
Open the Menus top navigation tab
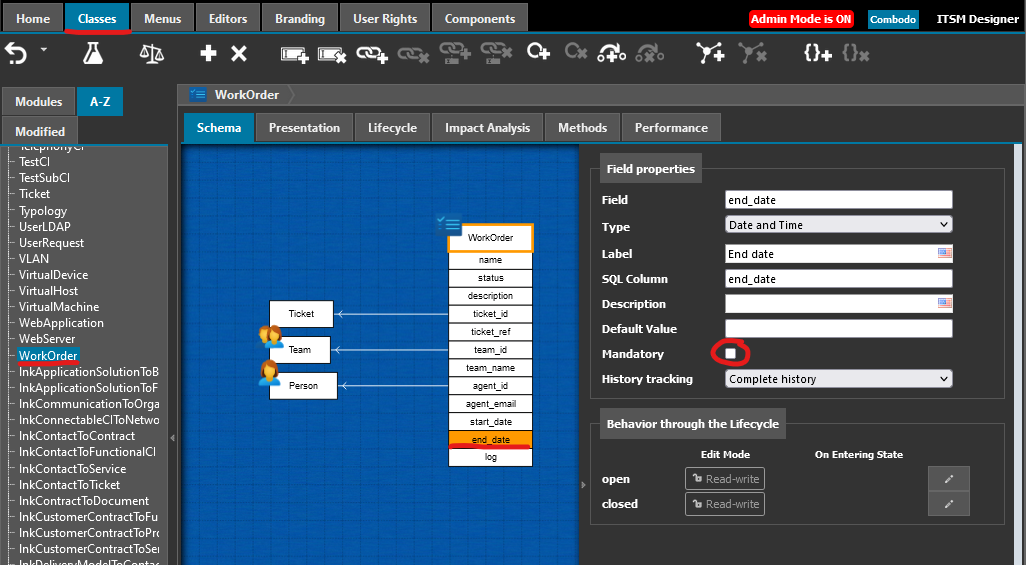pos(163,19)
